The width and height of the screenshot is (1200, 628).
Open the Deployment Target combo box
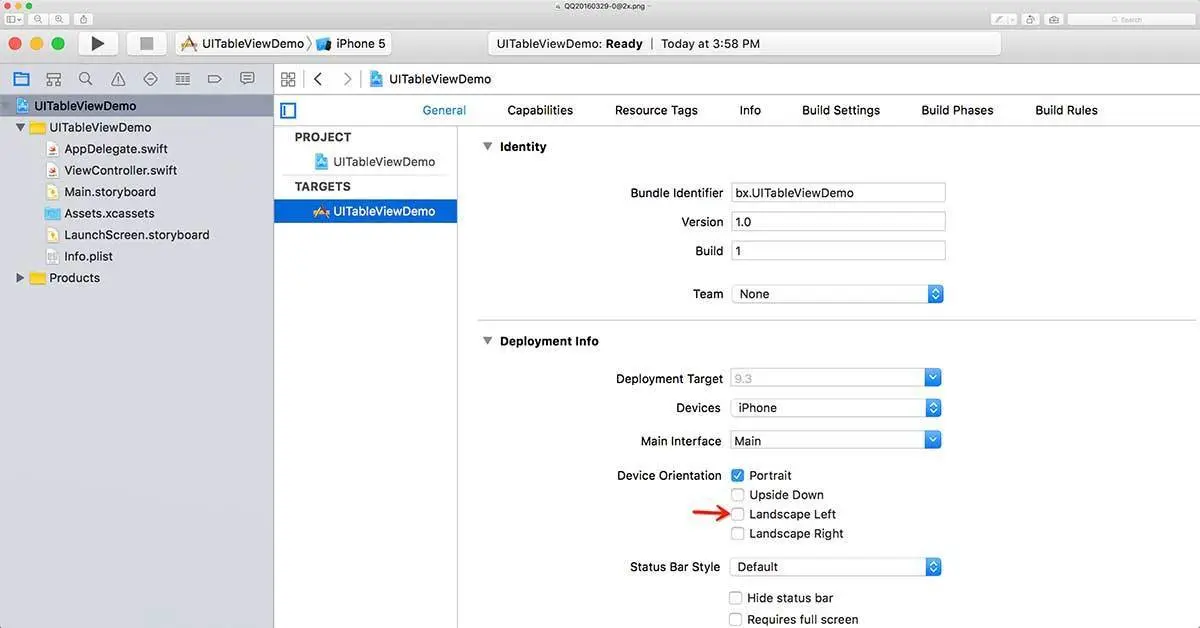tap(837, 378)
